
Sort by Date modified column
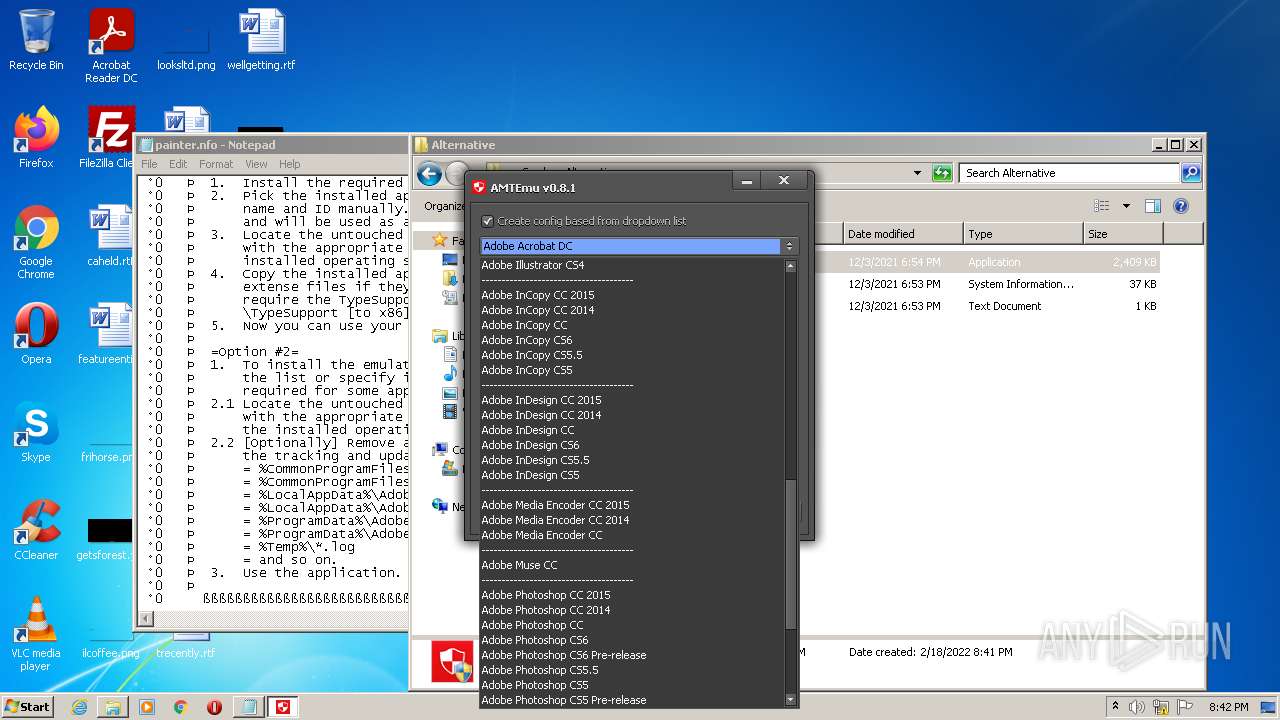click(903, 234)
